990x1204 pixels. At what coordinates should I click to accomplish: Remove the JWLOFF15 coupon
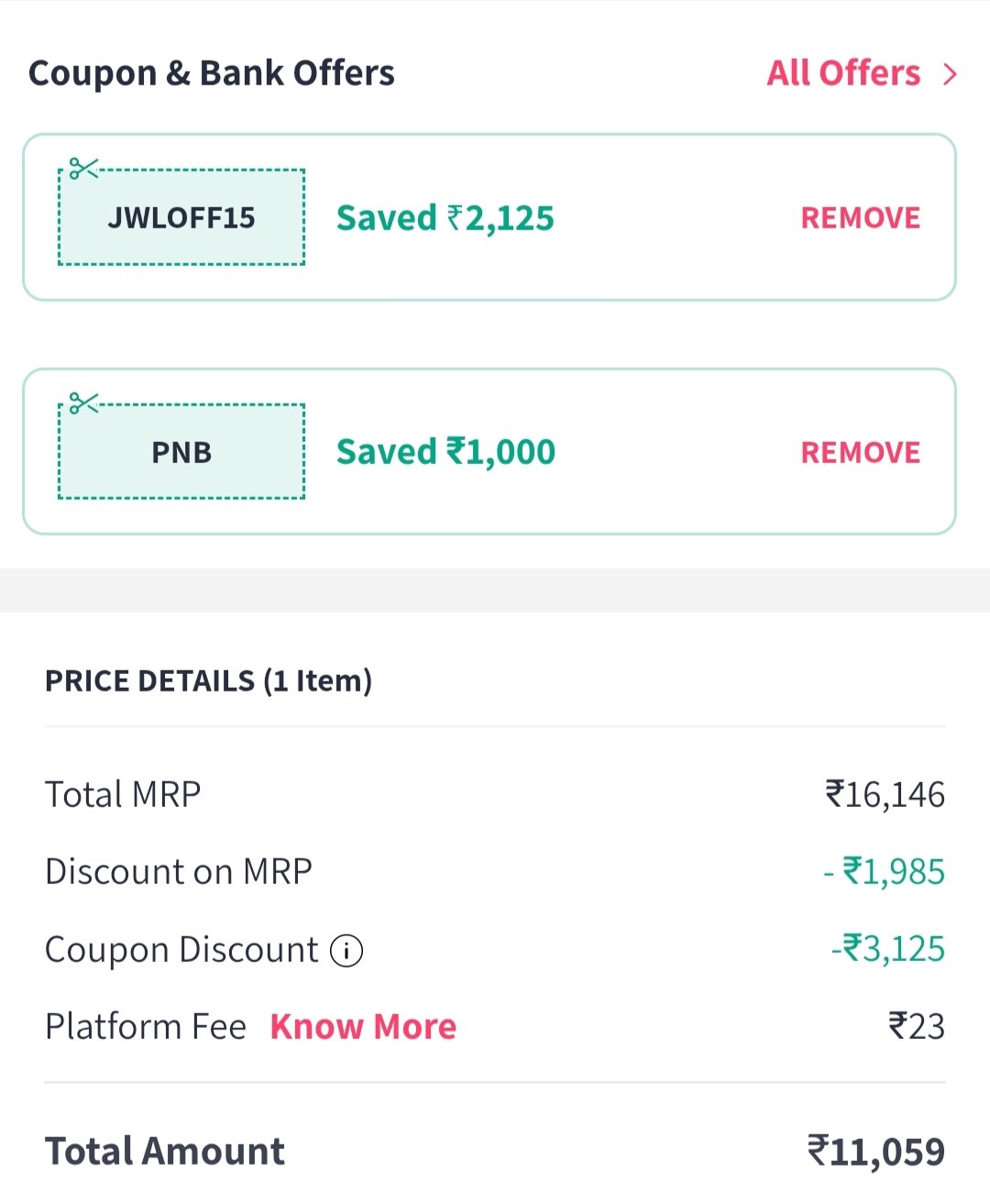coord(860,218)
